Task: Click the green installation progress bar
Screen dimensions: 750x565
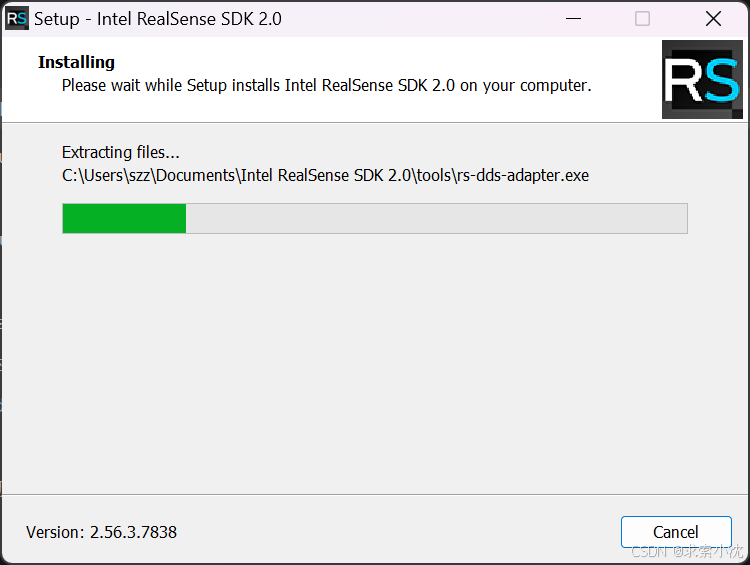Action: click(375, 219)
